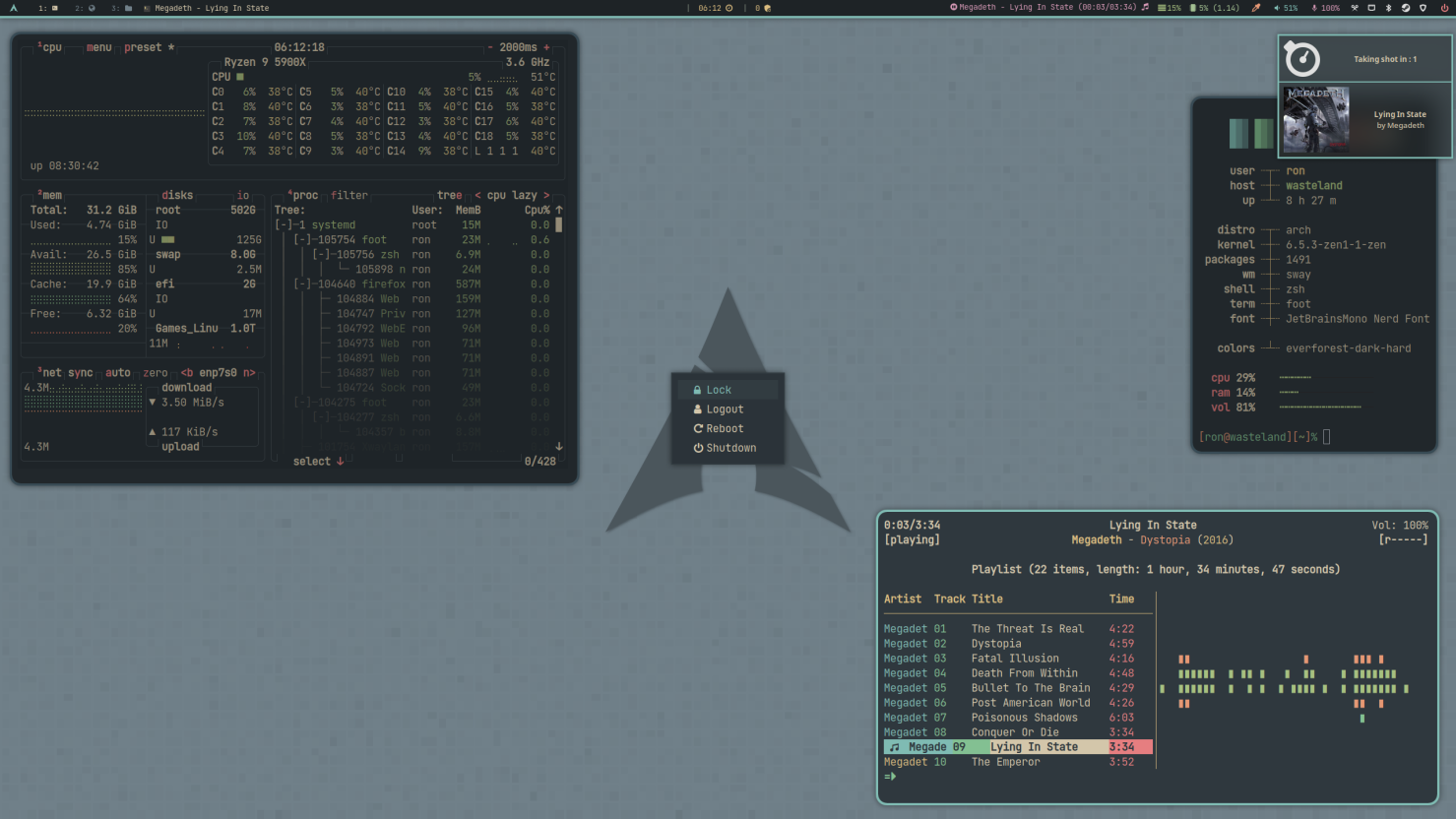Choose Reboot from the power menu
This screenshot has height=819, width=1456.
728,428
